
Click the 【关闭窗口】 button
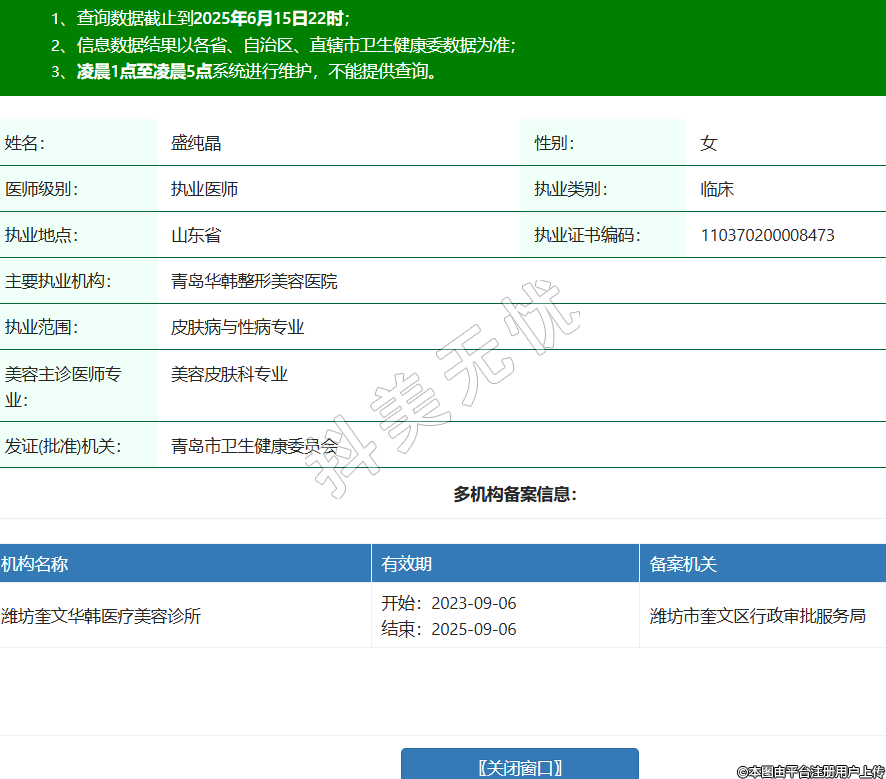point(519,766)
